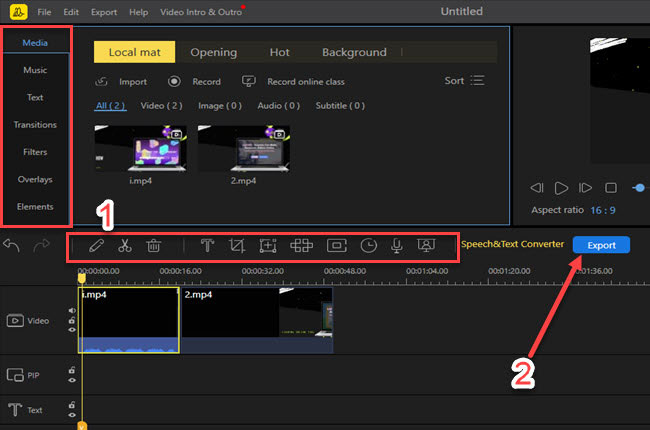Play the preview video
Image resolution: width=650 pixels, height=430 pixels.
click(561, 188)
